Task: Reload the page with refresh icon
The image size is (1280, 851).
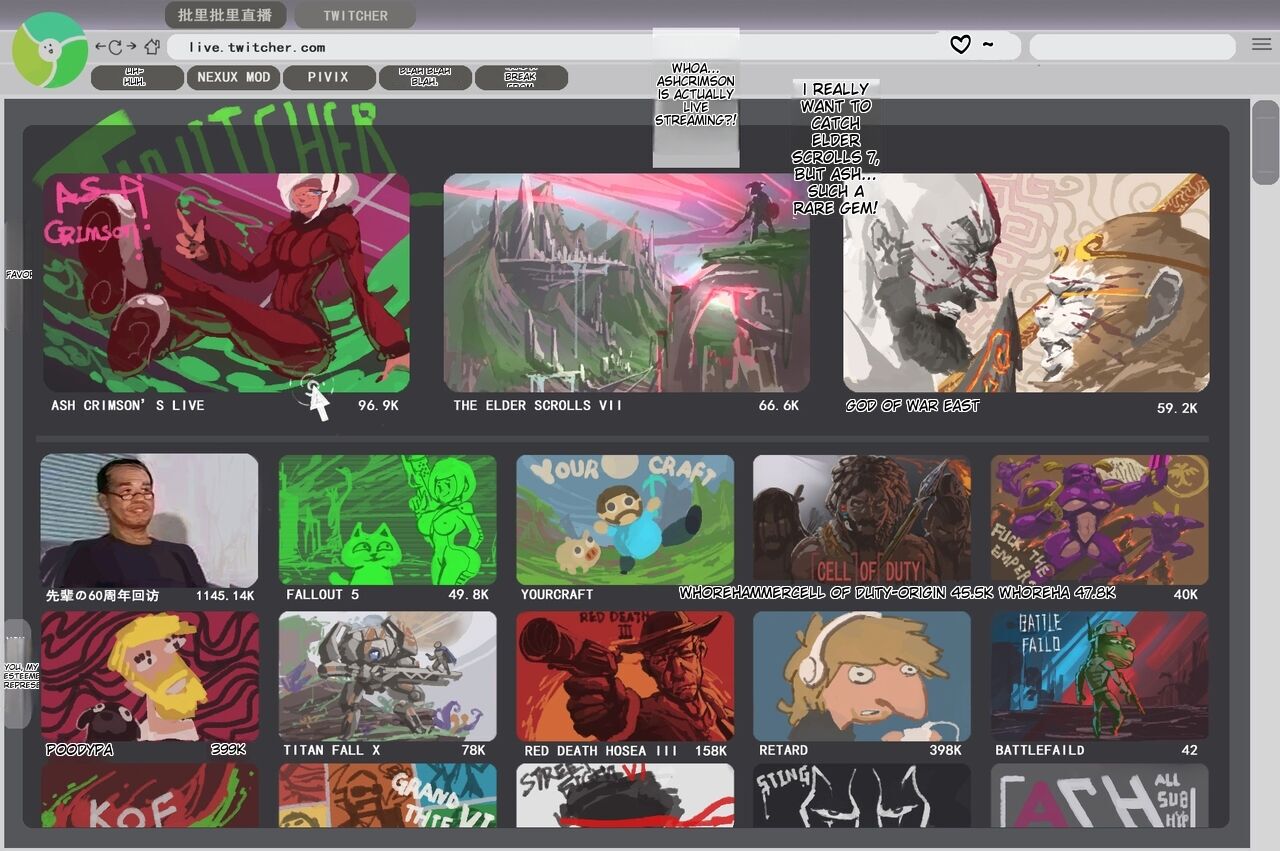Action: [115, 47]
